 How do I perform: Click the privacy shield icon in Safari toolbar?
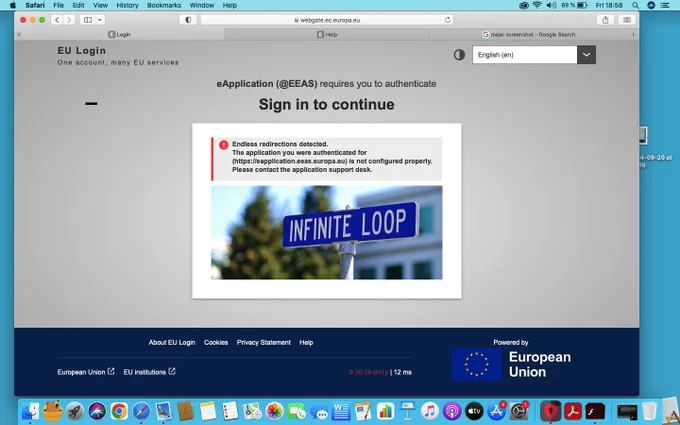coord(188,20)
